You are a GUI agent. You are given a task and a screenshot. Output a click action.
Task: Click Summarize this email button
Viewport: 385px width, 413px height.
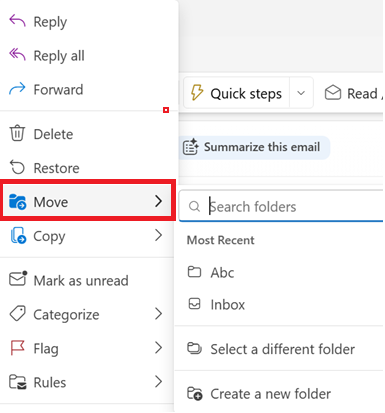click(x=255, y=147)
